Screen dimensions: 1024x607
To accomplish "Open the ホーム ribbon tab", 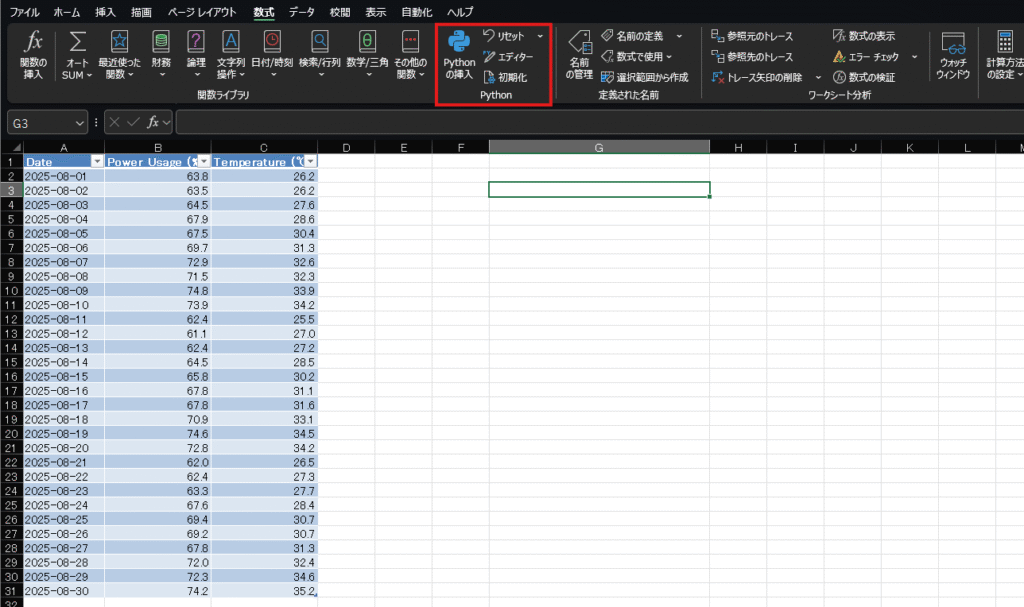I will [67, 12].
